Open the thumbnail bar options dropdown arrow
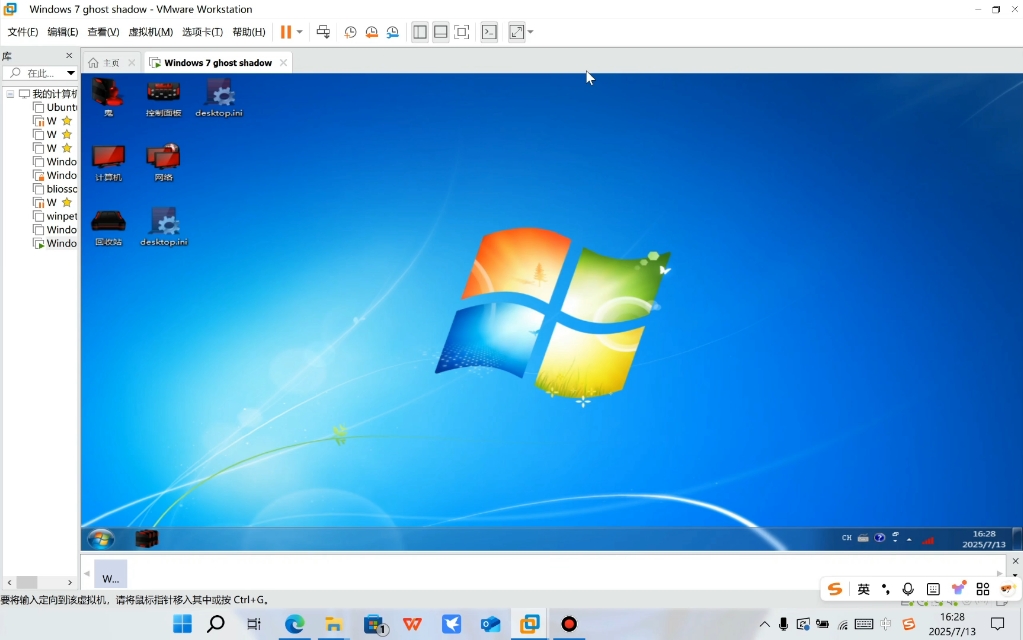Screen dimensions: 1023x640 pyautogui.click(x=1015, y=575)
